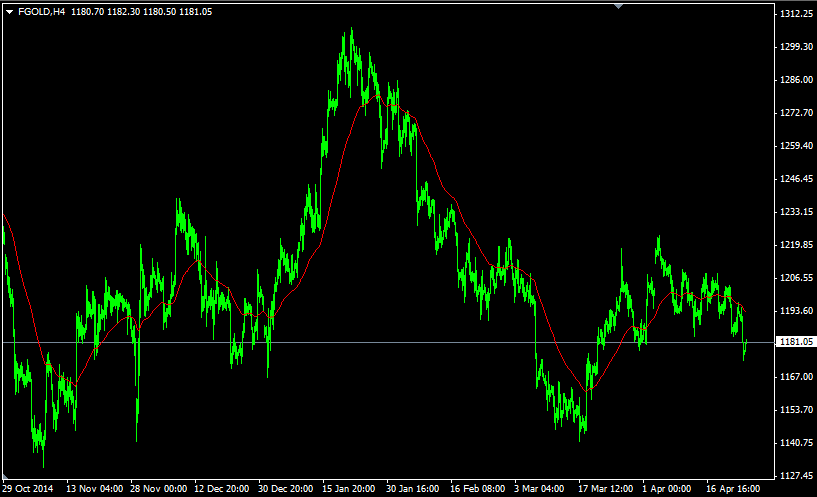Click price scale label 1206.55
This screenshot has height=497, width=817.
[x=796, y=278]
